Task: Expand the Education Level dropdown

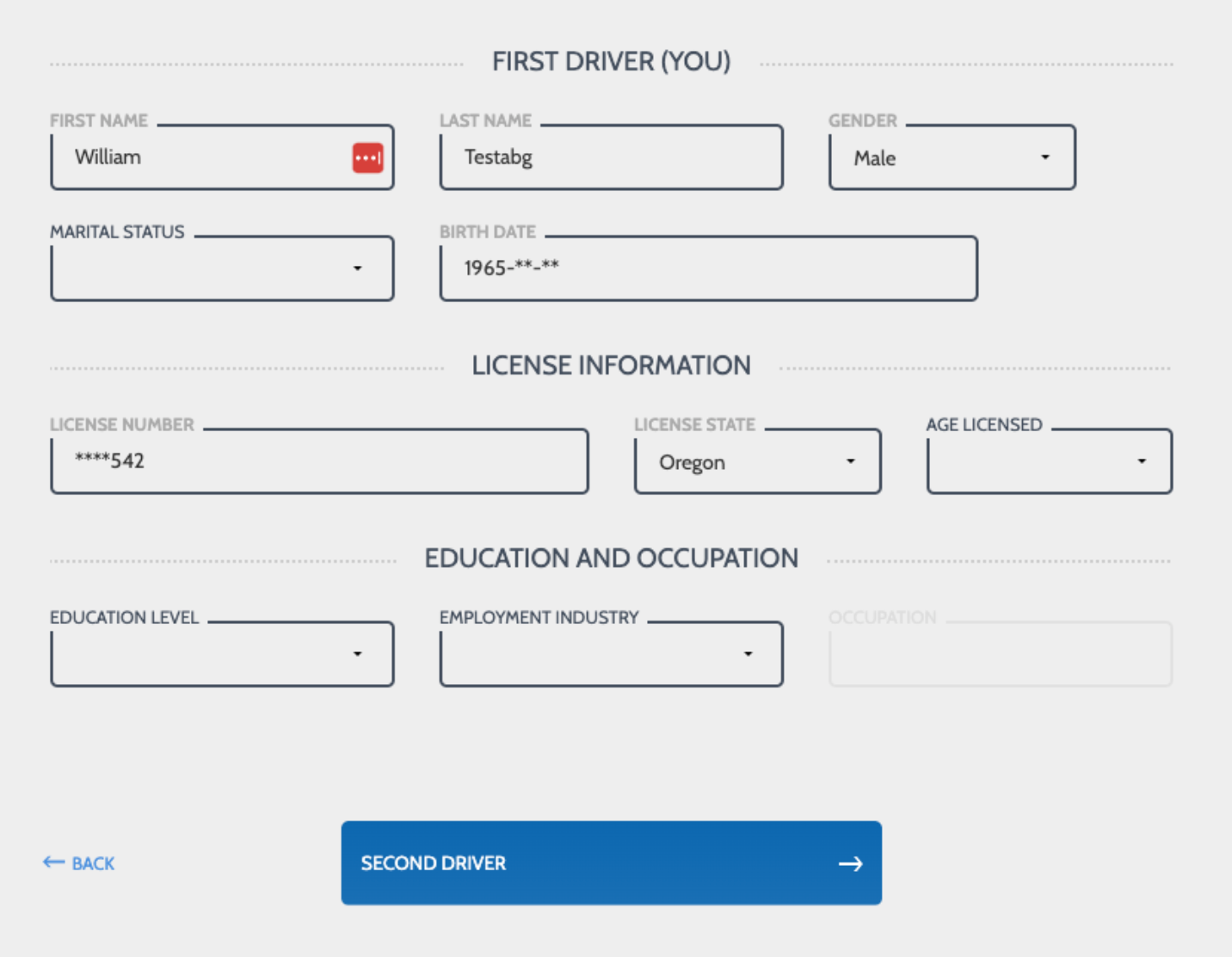Action: pos(222,654)
